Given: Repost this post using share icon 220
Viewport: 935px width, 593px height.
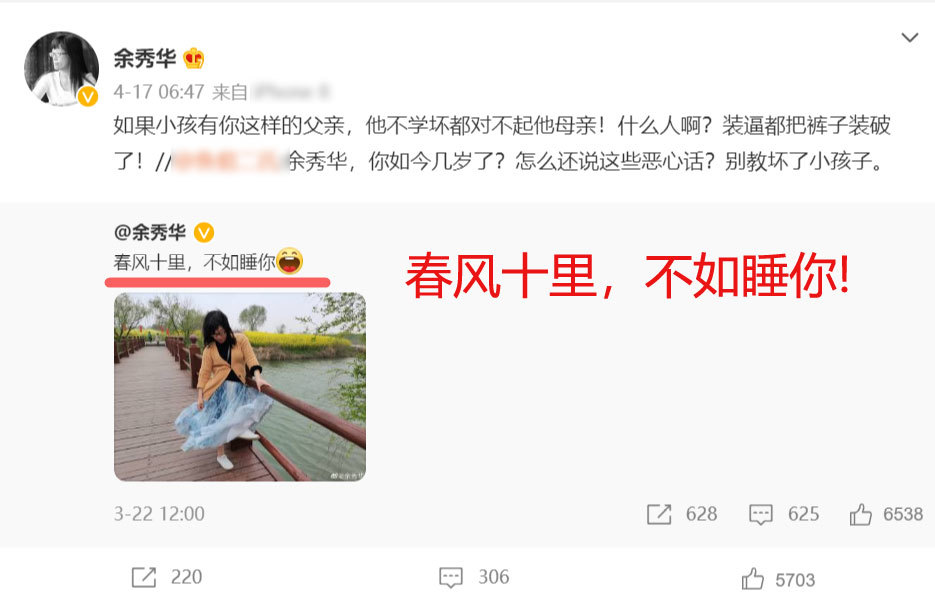Looking at the screenshot, I should [x=144, y=577].
